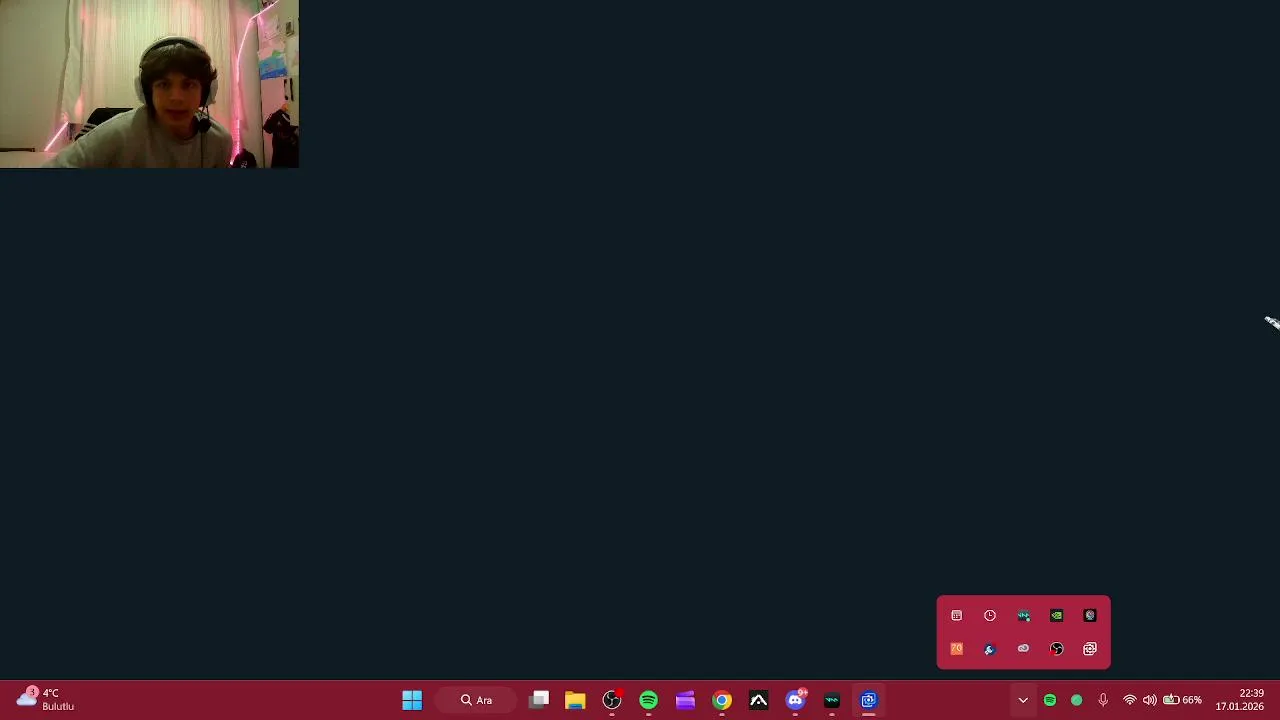Viewport: 1280px width, 720px height.
Task: Launch File Explorer from the taskbar
Action: 575,700
